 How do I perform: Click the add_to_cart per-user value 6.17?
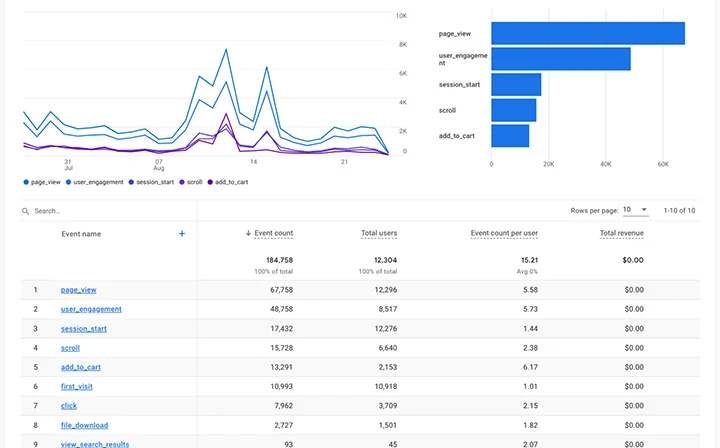tap(530, 367)
